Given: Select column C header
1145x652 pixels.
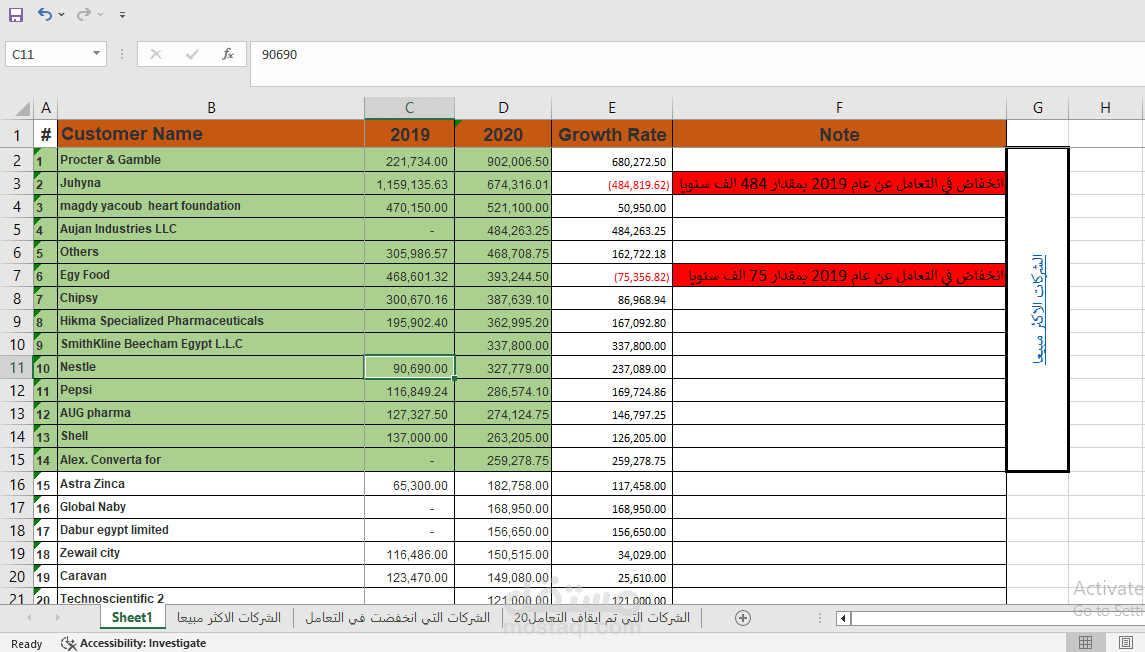Looking at the screenshot, I should point(410,108).
